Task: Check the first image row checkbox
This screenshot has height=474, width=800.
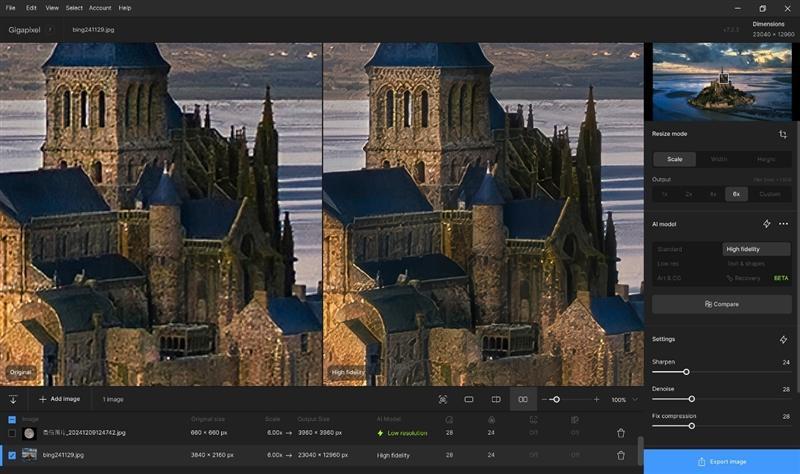Action: tap(12, 433)
